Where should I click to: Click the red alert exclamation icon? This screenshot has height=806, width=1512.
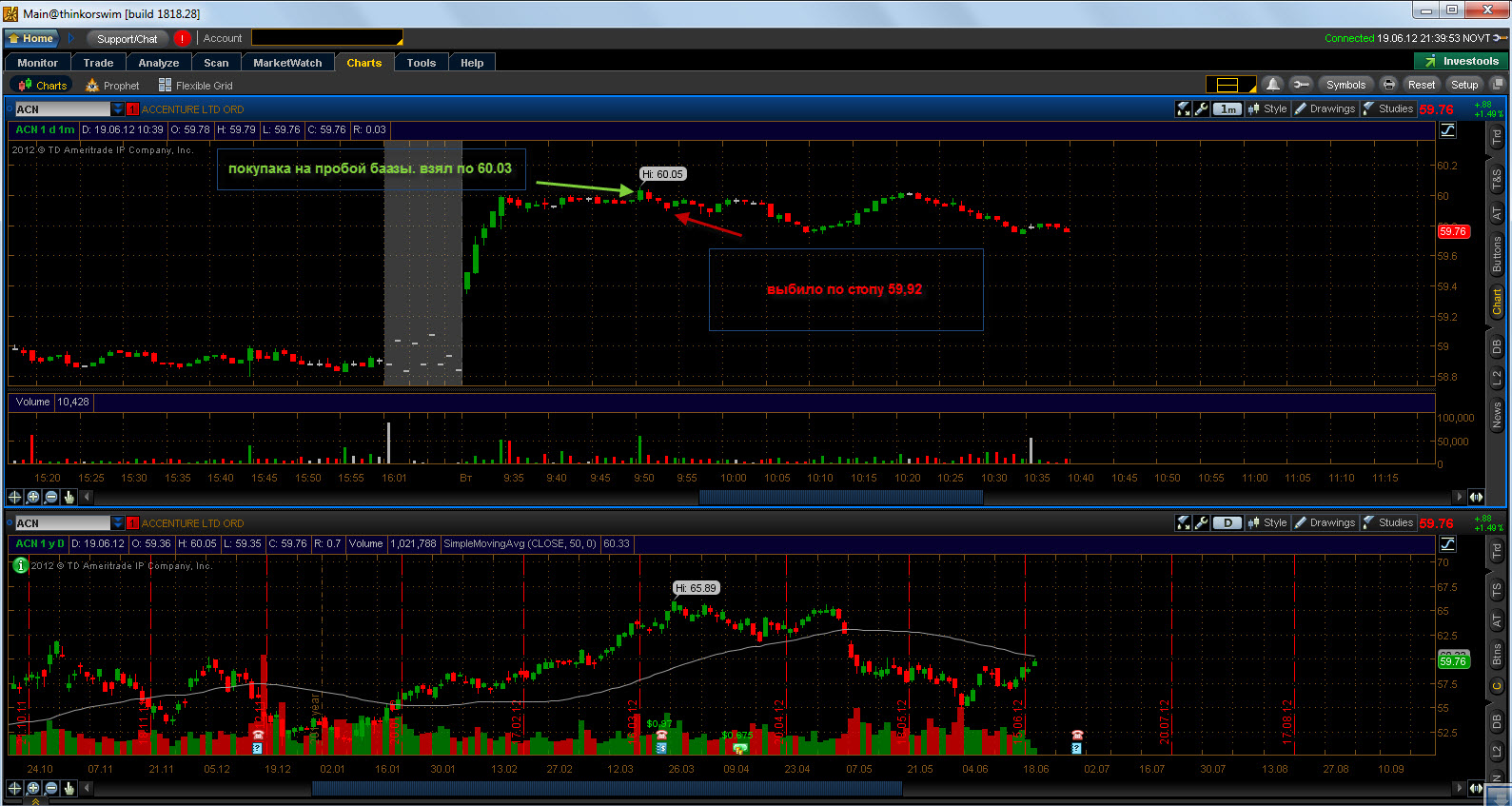(x=182, y=38)
